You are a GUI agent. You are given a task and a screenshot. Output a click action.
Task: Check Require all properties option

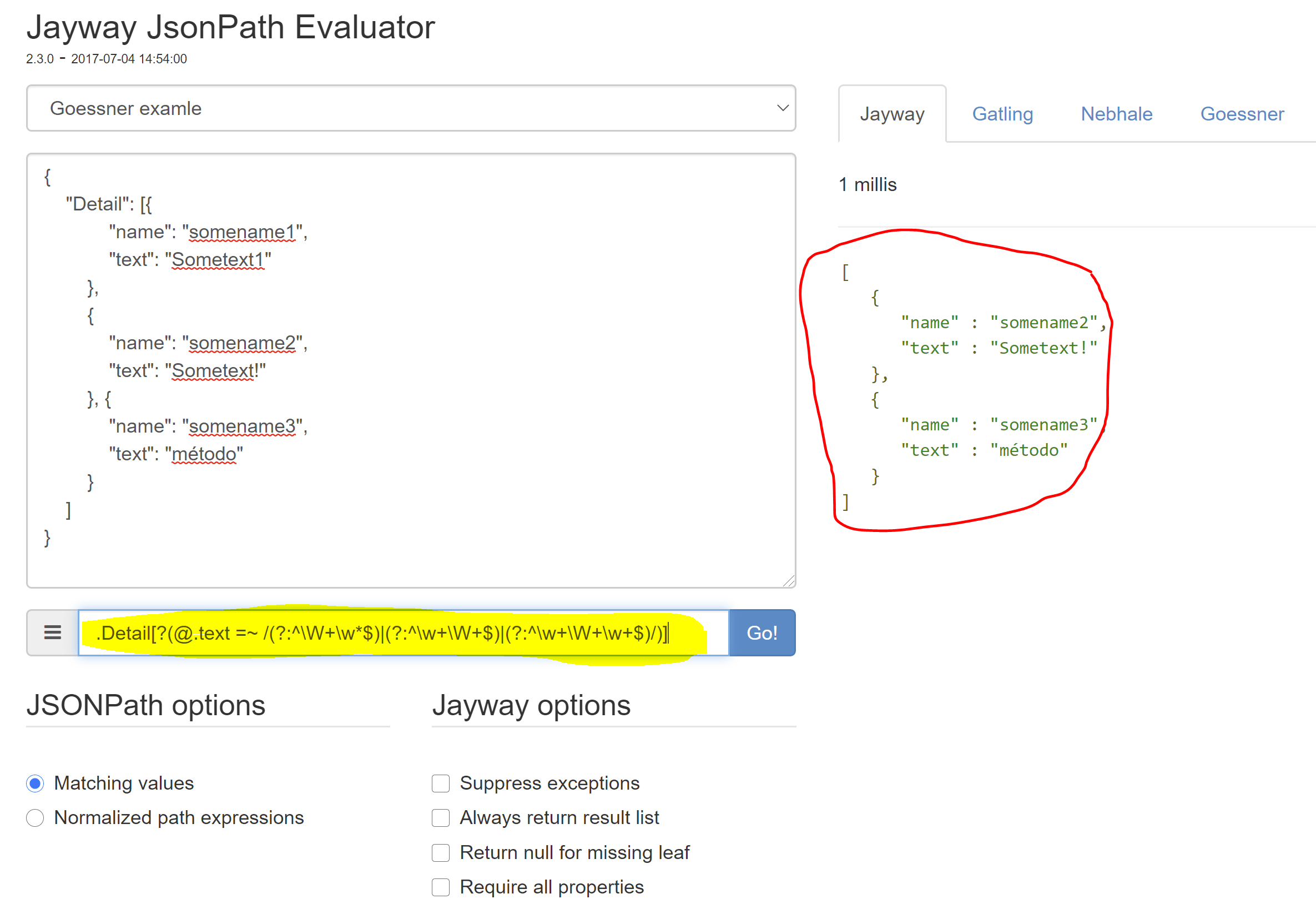tap(440, 887)
